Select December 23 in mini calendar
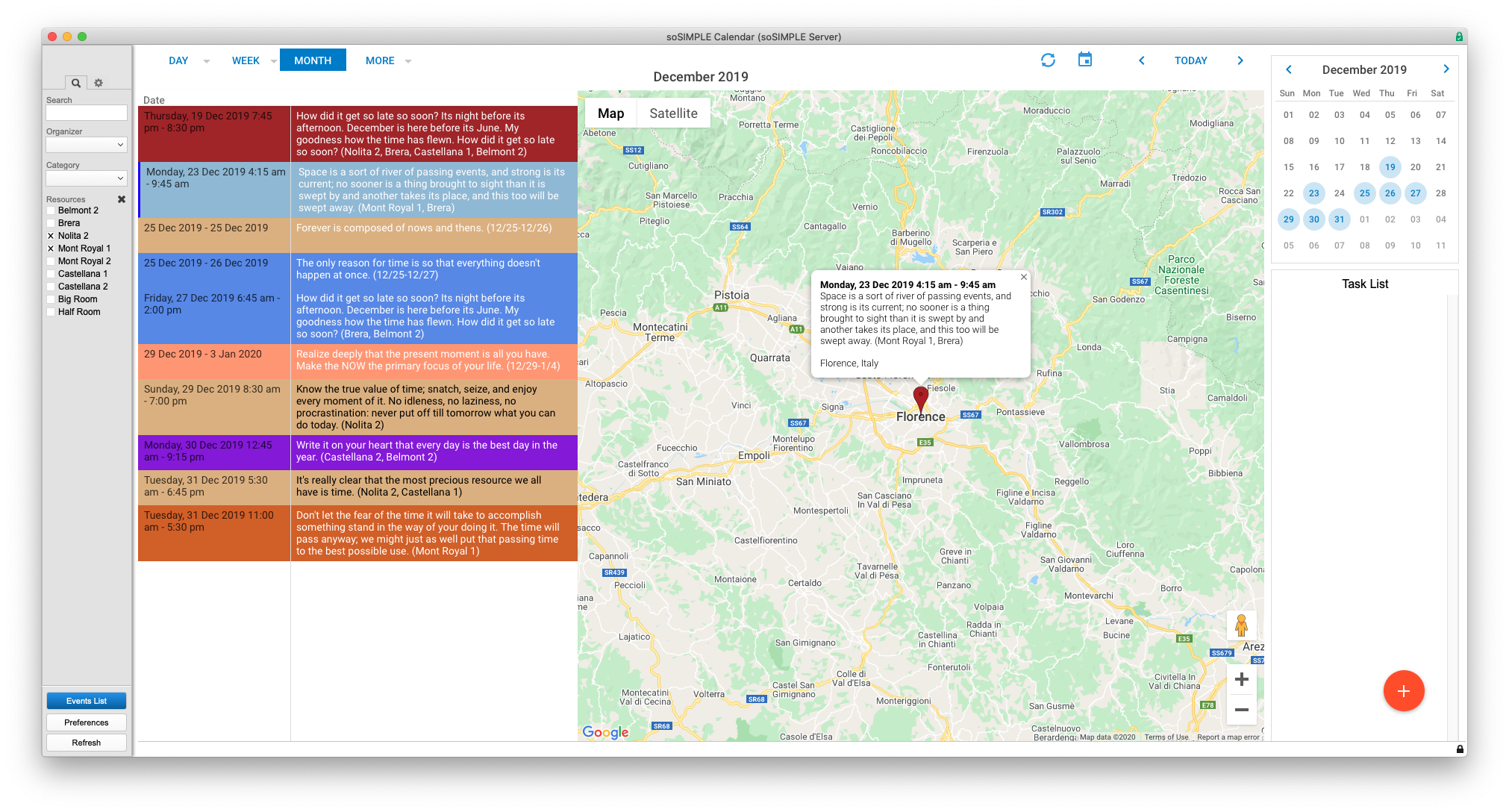This screenshot has height=812, width=1509. coord(1313,193)
